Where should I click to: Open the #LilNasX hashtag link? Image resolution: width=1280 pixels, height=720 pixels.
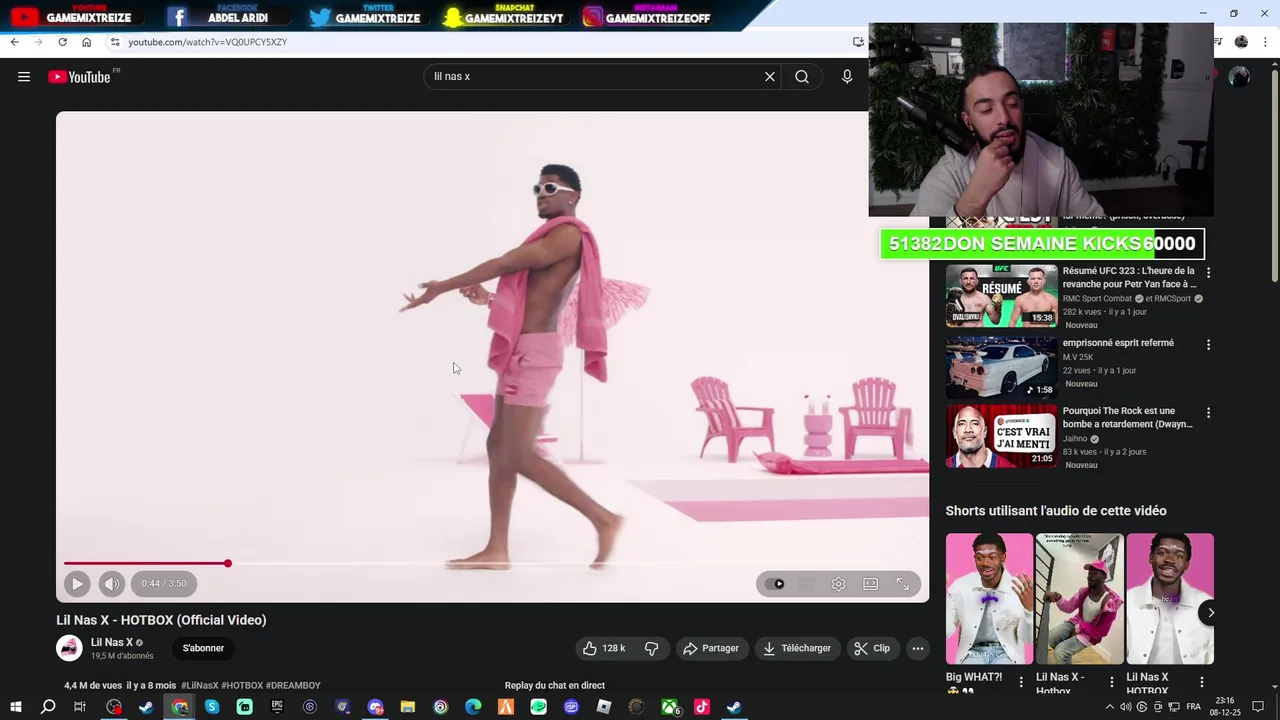coord(200,686)
